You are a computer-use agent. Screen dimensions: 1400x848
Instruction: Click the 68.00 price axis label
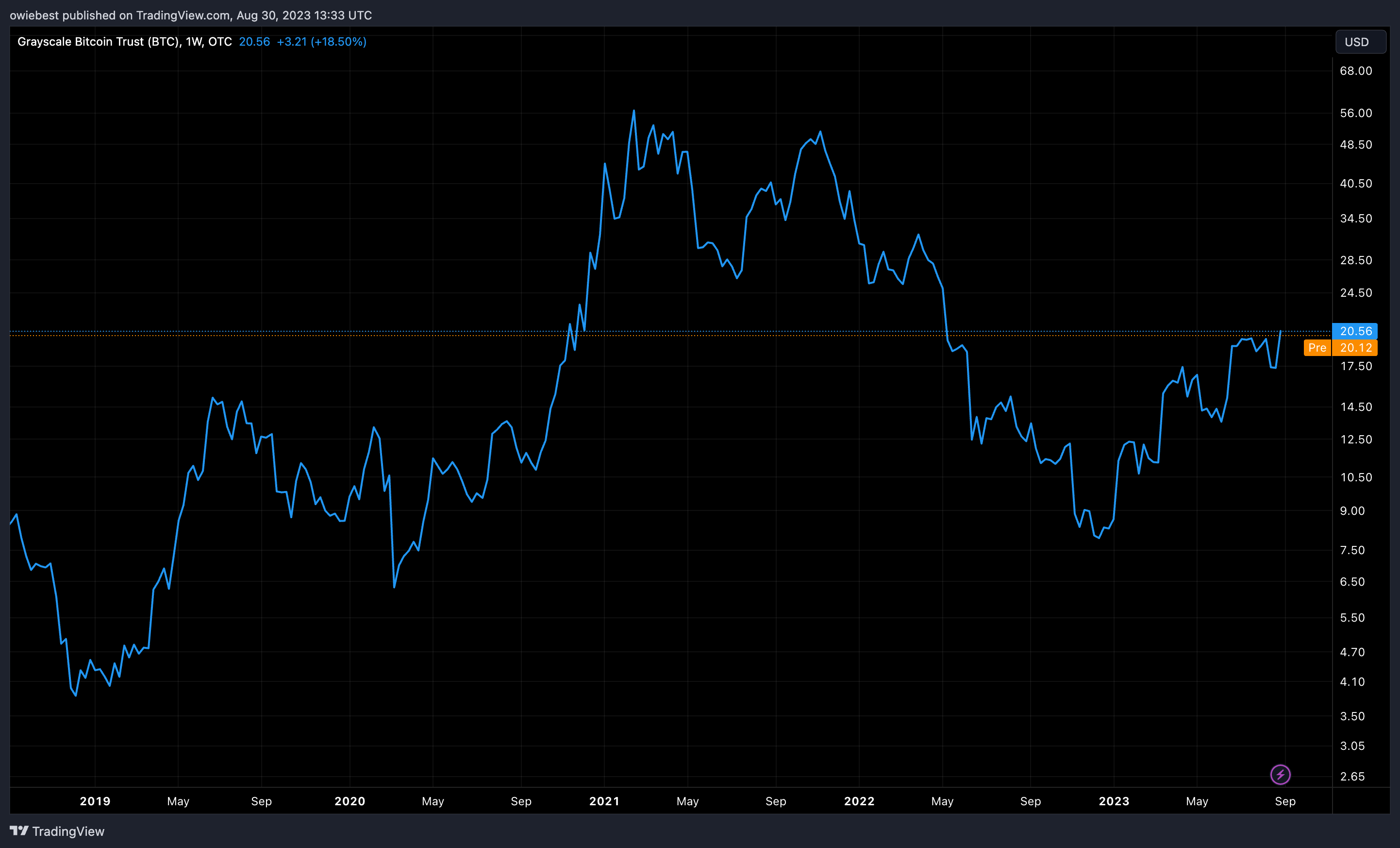(x=1356, y=70)
